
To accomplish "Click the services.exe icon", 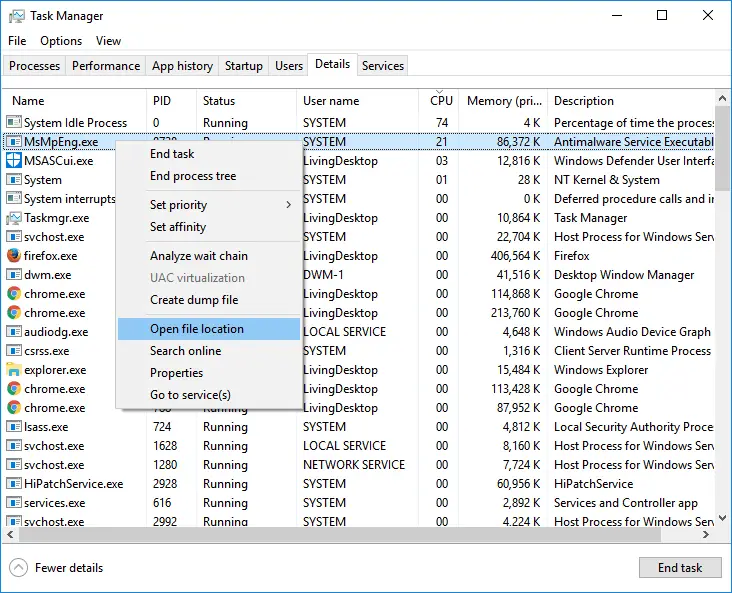I will click(x=14, y=503).
